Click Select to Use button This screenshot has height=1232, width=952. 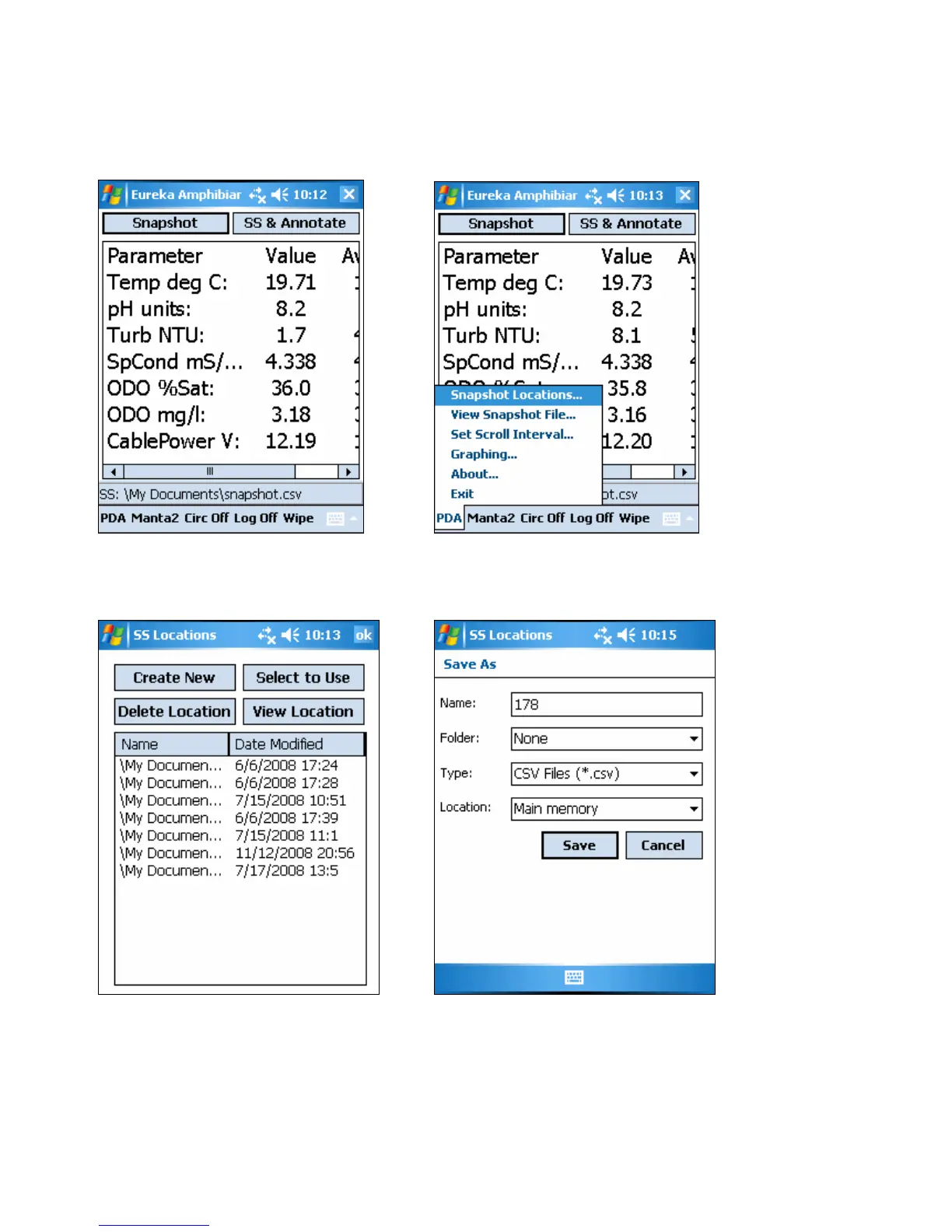[x=303, y=677]
